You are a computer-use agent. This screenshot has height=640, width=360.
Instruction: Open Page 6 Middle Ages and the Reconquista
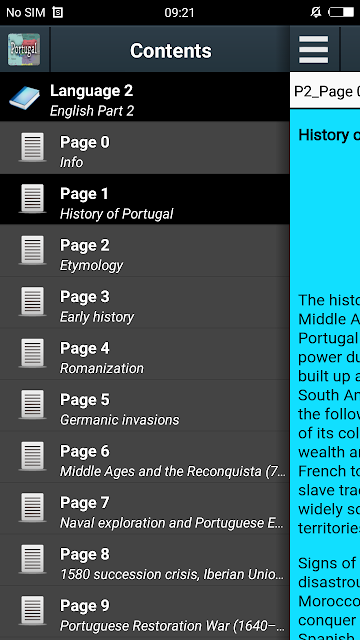145,457
